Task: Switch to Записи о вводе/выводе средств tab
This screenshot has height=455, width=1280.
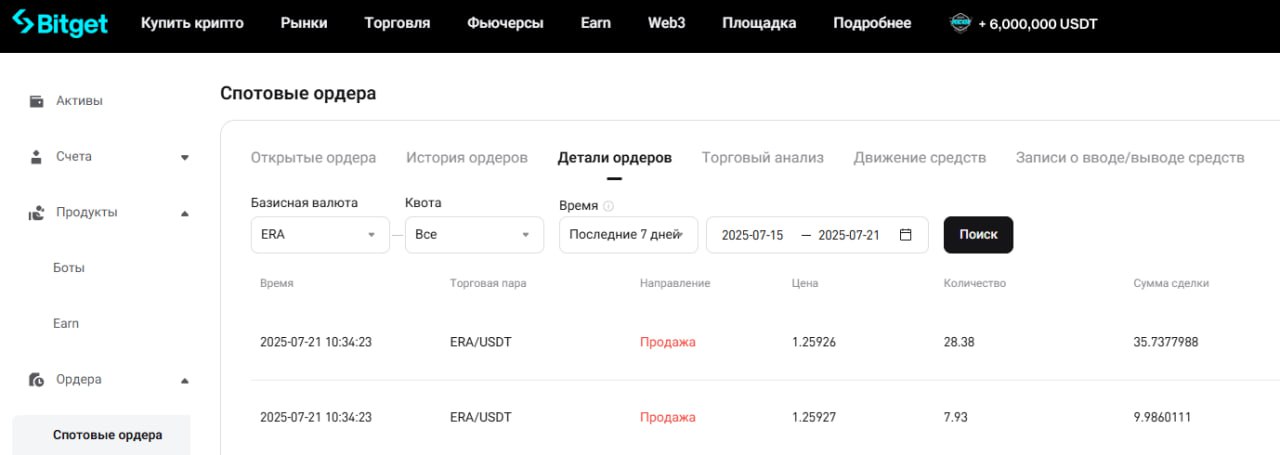Action: click(1130, 158)
